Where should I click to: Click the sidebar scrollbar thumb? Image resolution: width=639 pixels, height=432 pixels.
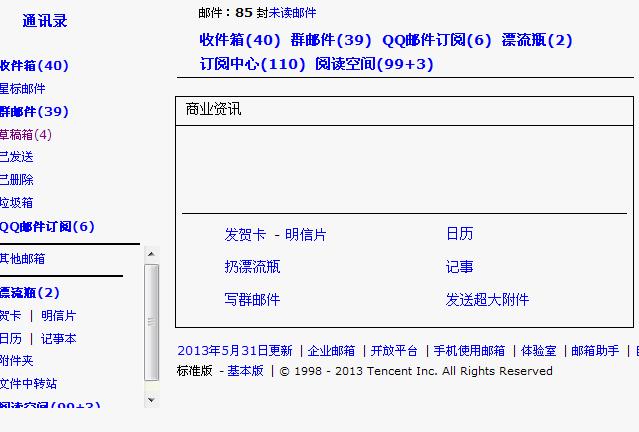[x=151, y=322]
